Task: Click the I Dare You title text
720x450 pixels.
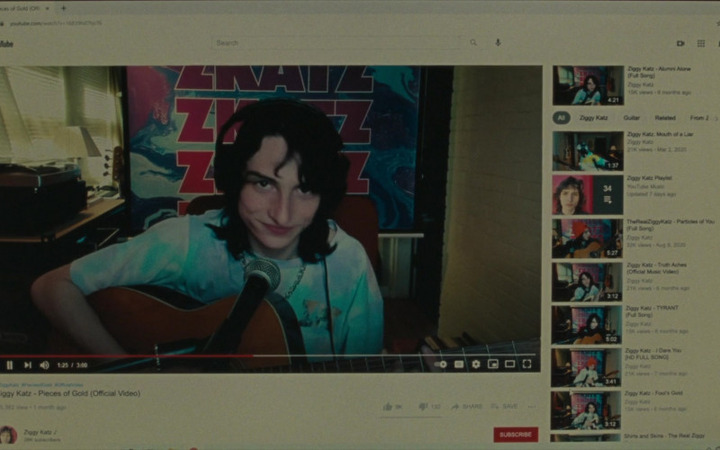Action: point(653,354)
